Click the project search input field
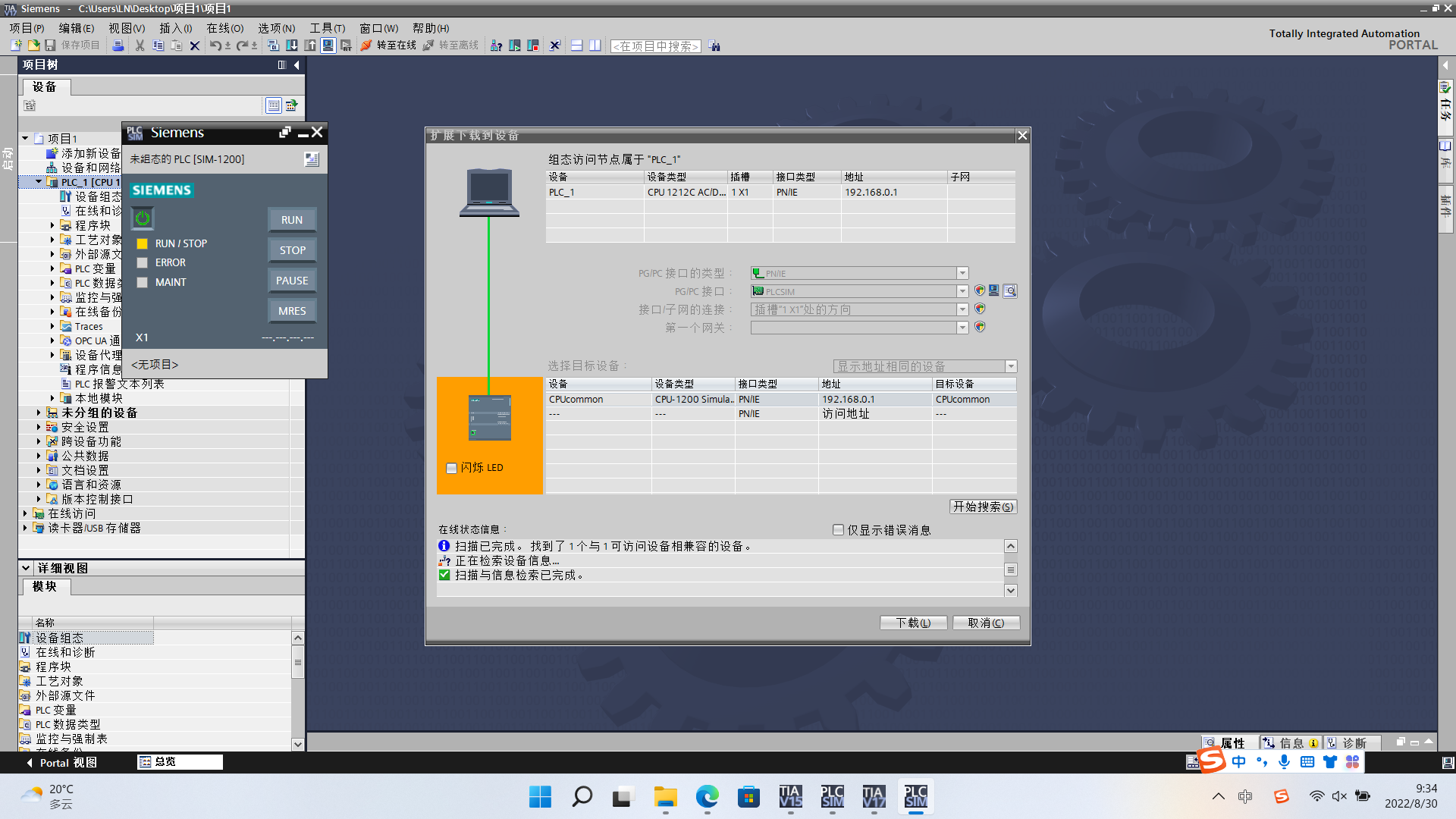Screen dimensions: 1456x819 coord(655,46)
